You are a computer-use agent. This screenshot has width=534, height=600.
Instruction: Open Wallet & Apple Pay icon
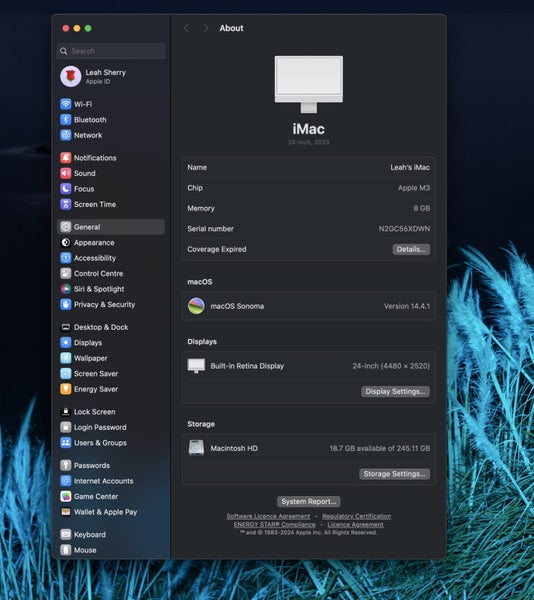66,512
